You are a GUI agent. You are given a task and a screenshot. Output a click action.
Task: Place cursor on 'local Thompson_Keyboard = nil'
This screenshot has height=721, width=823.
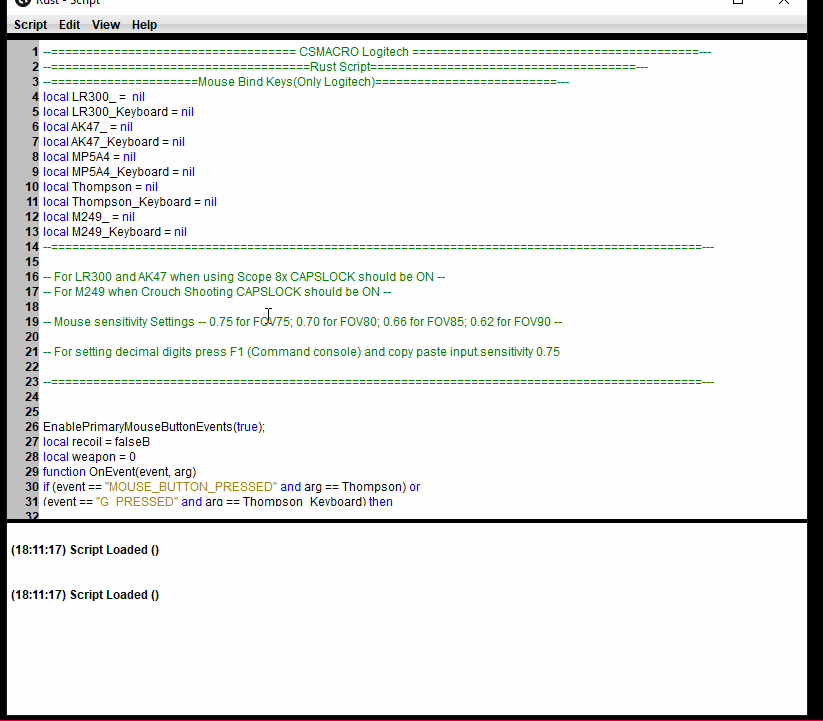[x=130, y=202]
